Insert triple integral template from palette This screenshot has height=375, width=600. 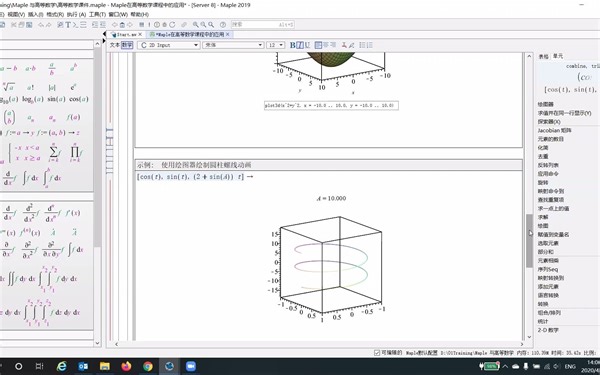click(x=52, y=312)
